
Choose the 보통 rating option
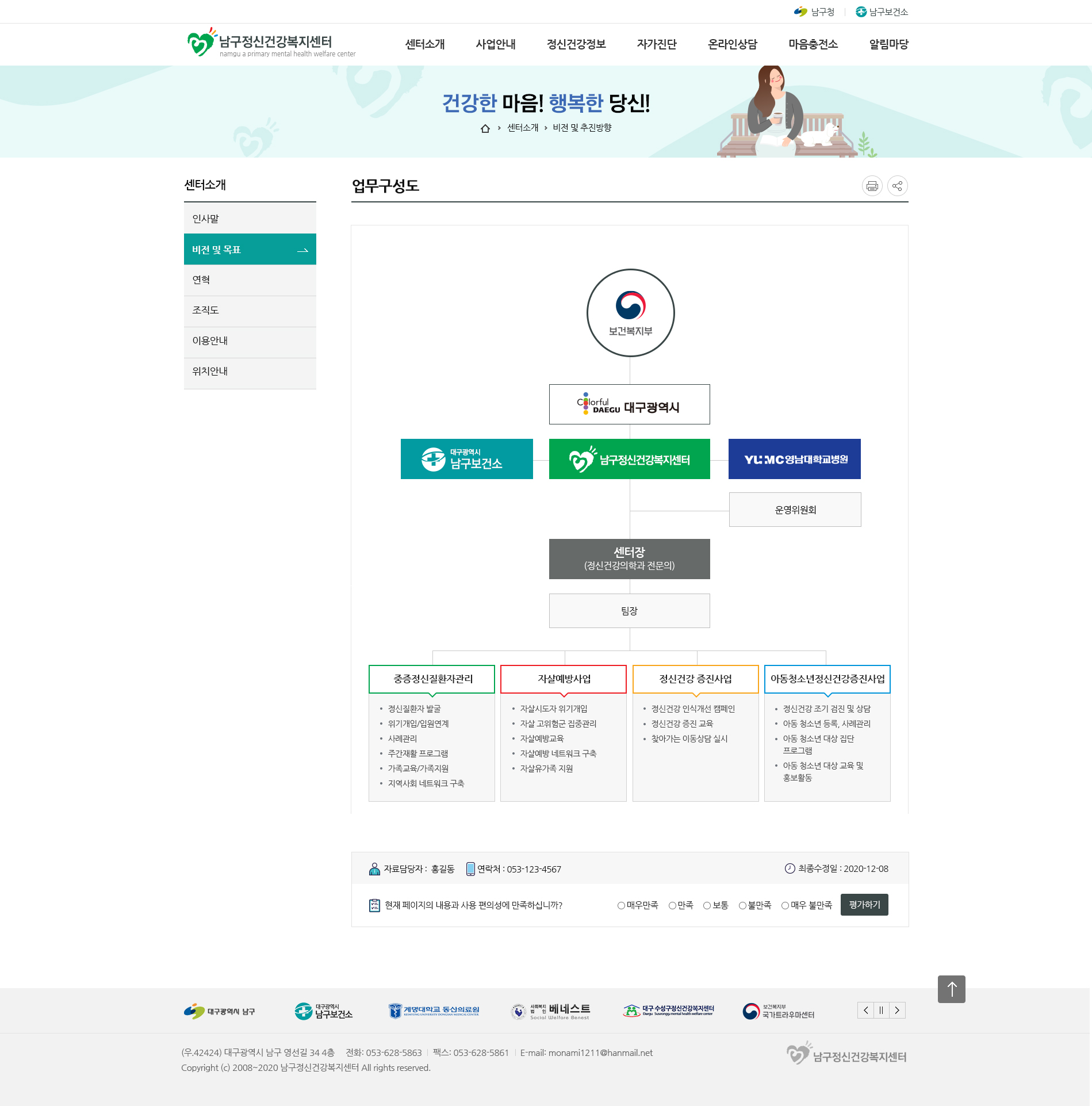[706, 905]
